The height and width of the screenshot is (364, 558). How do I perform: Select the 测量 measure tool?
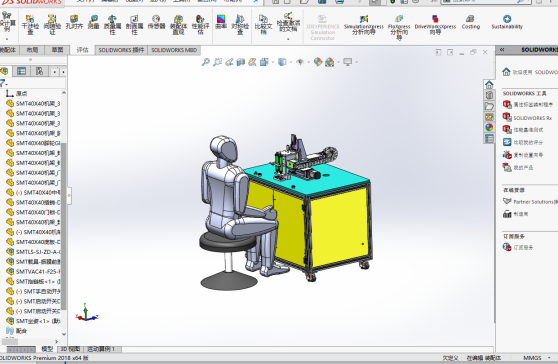tap(94, 22)
